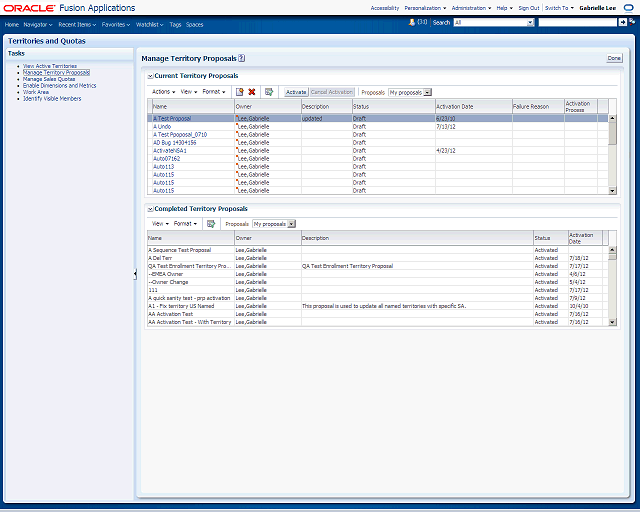Open notifications person icon near Search
This screenshot has height=512, width=640.
(x=412, y=22)
